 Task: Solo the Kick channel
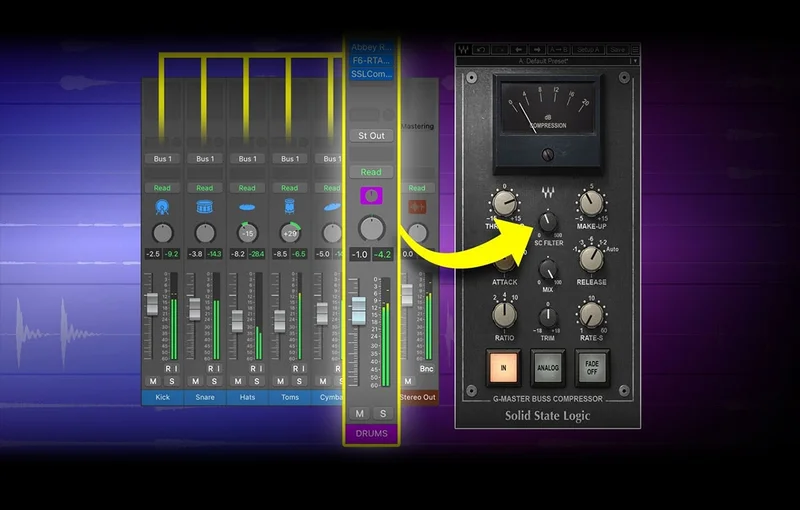(x=172, y=381)
